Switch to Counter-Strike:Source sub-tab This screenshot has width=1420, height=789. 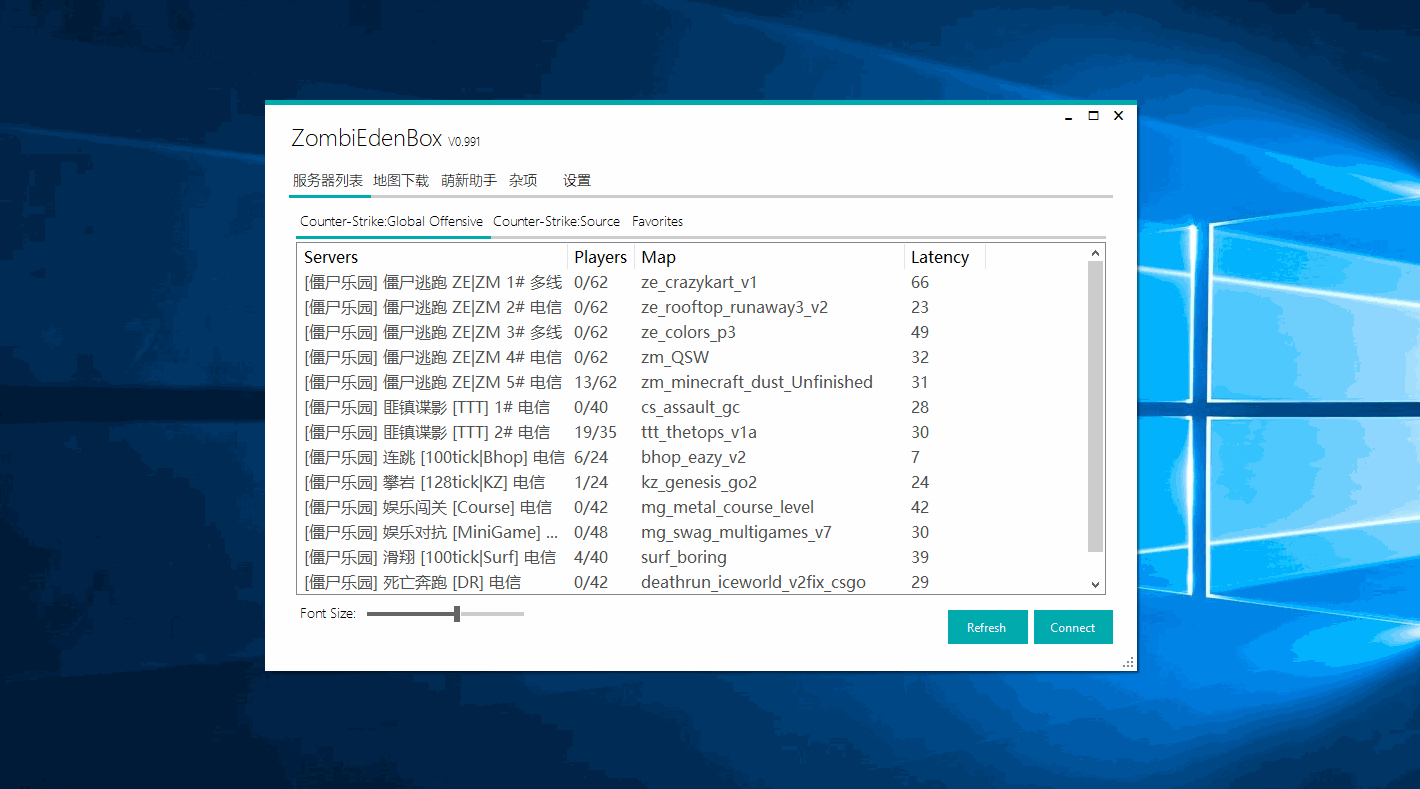tap(556, 222)
